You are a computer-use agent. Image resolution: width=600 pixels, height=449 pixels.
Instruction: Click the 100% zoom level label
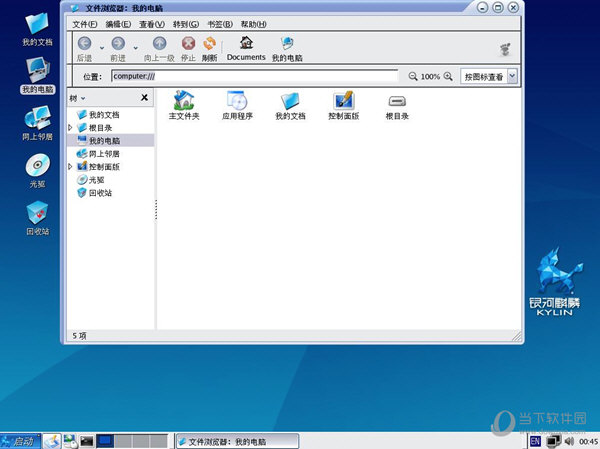(x=430, y=77)
